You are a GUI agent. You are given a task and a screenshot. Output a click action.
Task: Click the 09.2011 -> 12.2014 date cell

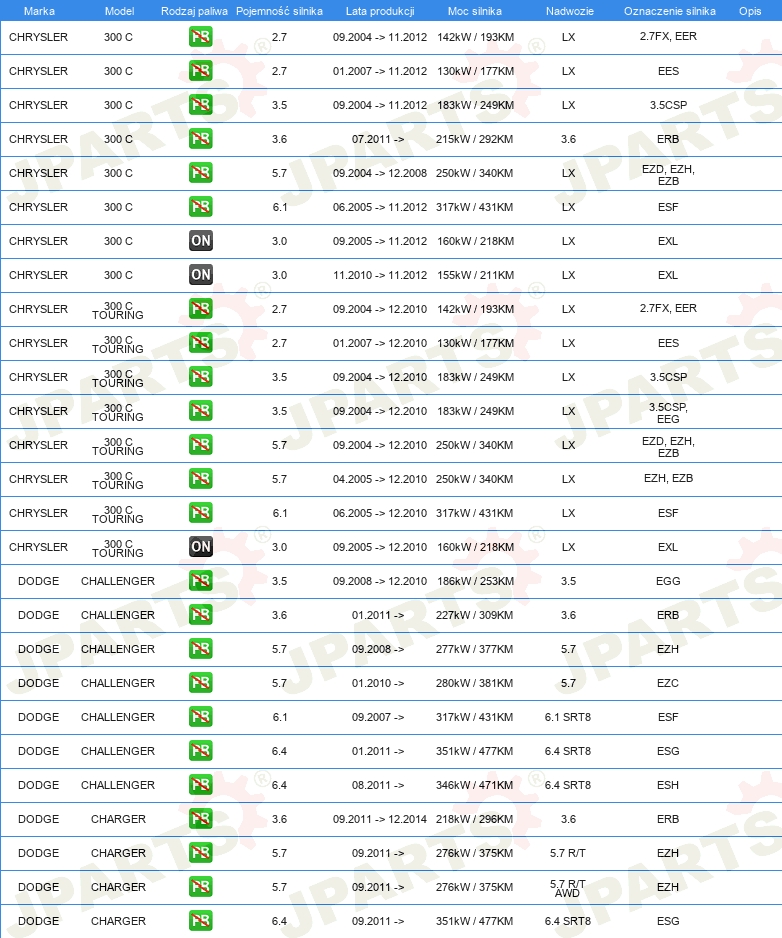[380, 820]
